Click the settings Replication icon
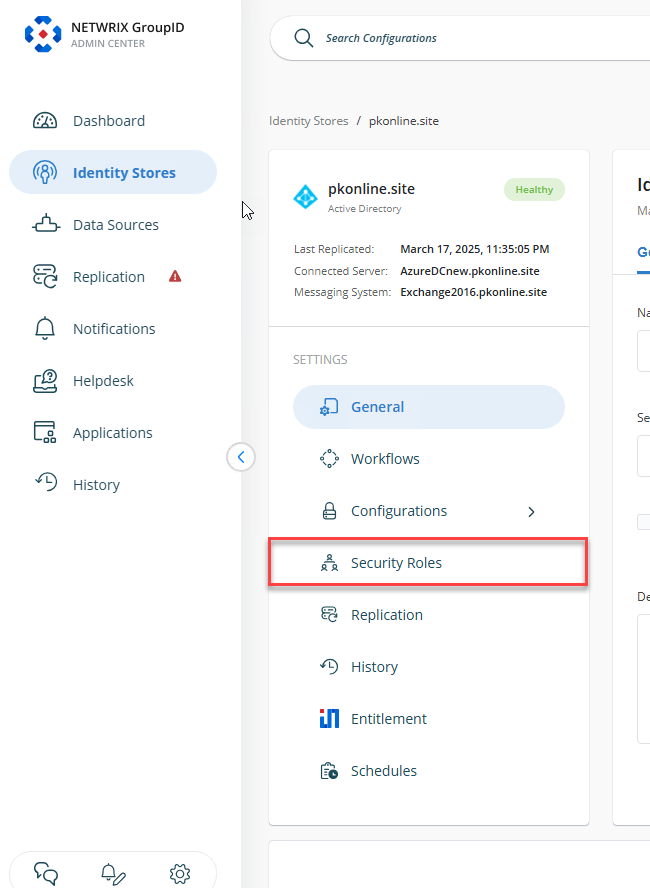This screenshot has height=888, width=650. (329, 614)
